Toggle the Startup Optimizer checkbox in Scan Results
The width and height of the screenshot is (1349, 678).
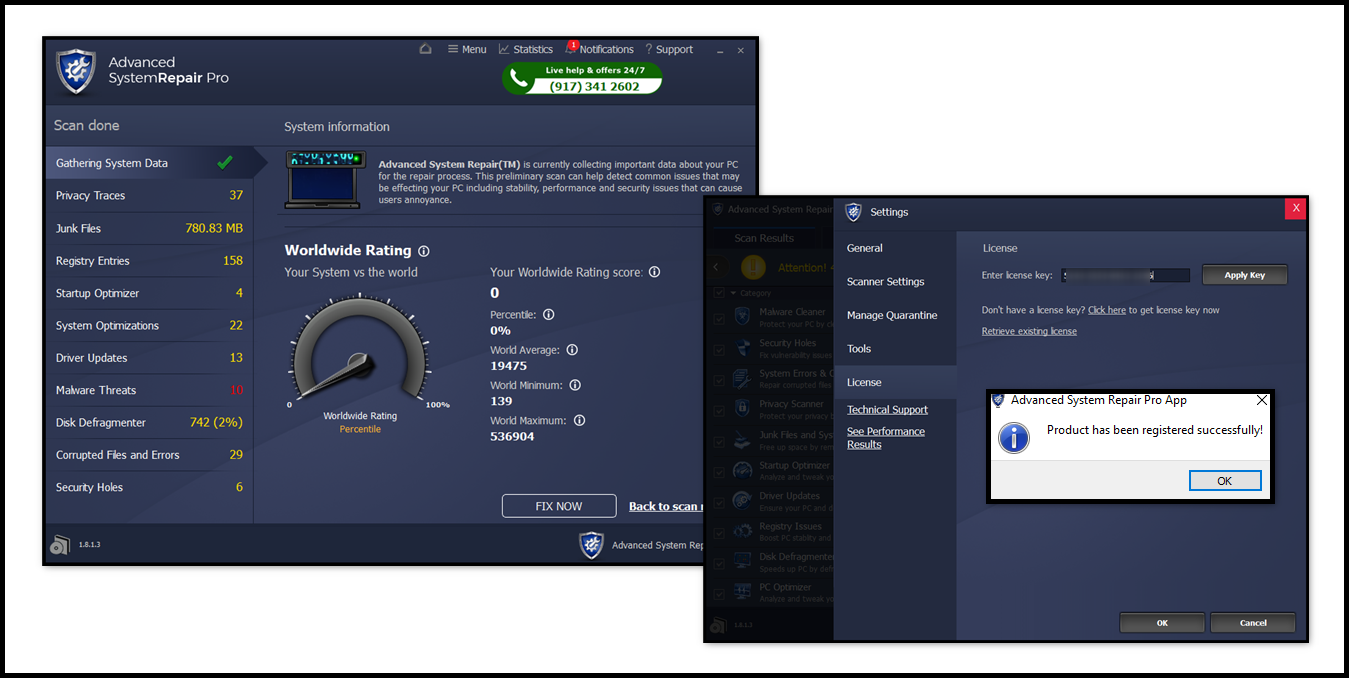[x=720, y=470]
